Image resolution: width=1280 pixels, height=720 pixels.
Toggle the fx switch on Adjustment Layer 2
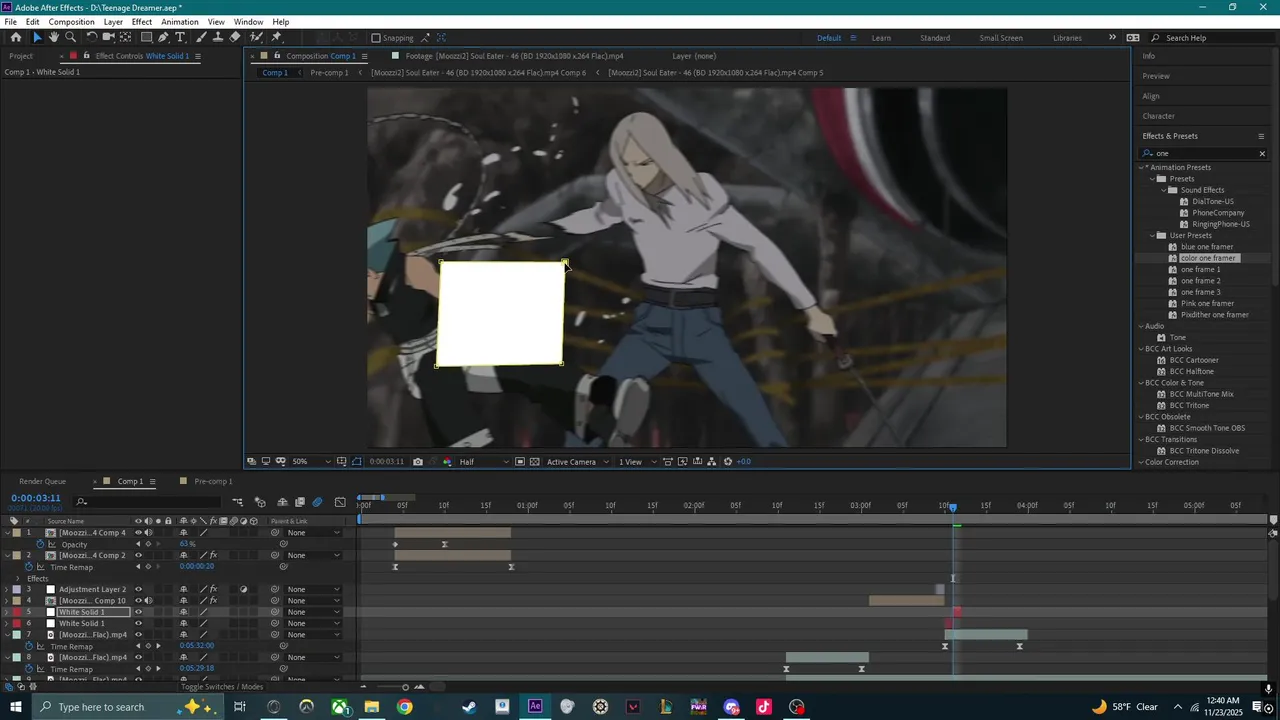(x=213, y=589)
